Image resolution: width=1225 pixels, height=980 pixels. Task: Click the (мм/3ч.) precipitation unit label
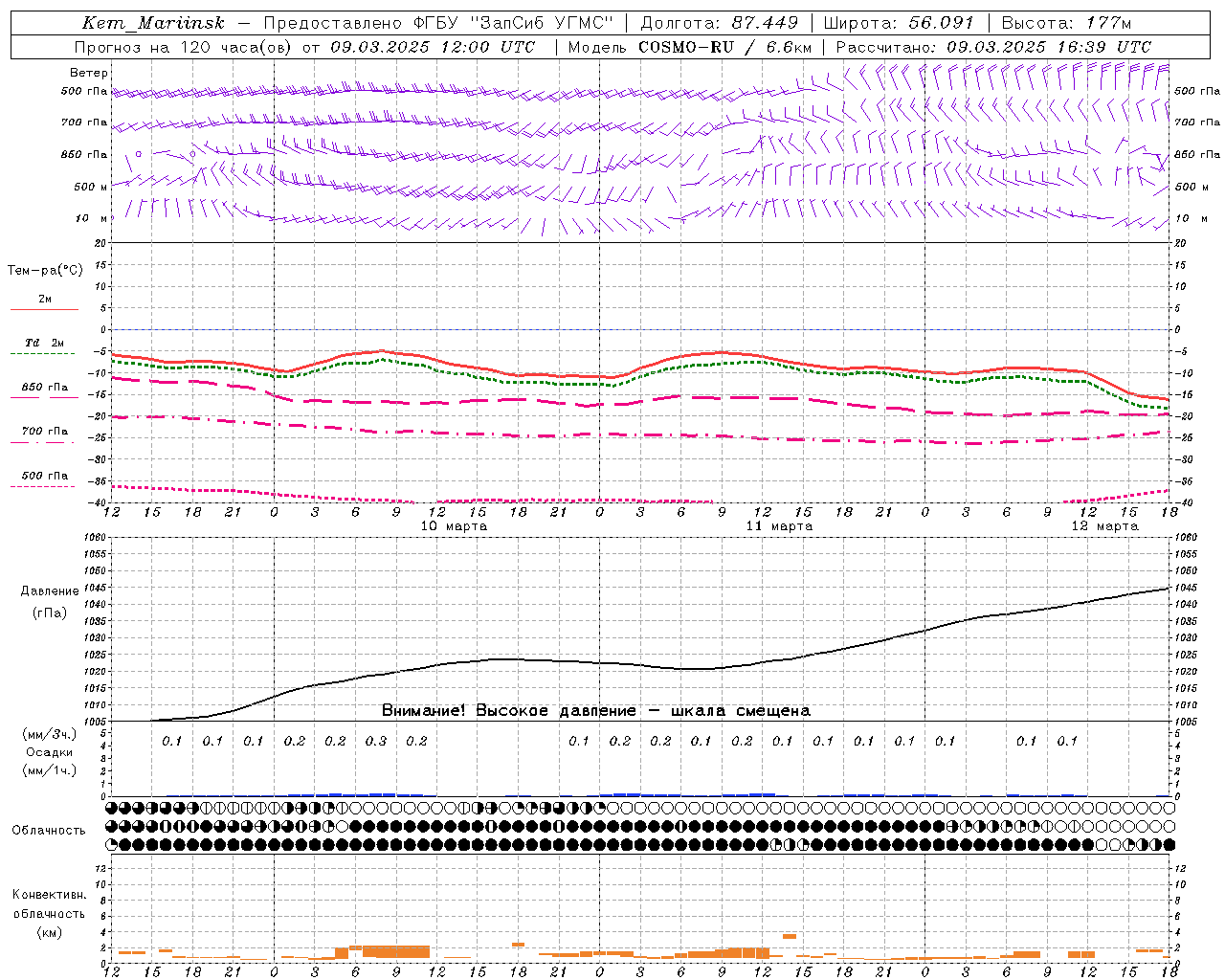(50, 735)
